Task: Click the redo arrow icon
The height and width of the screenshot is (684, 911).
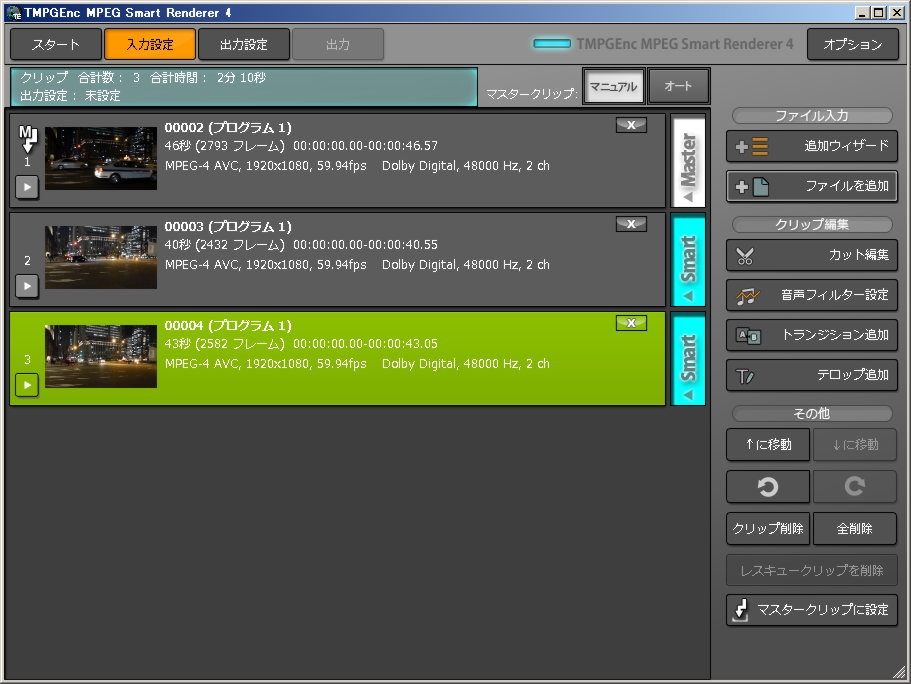Action: coord(854,486)
